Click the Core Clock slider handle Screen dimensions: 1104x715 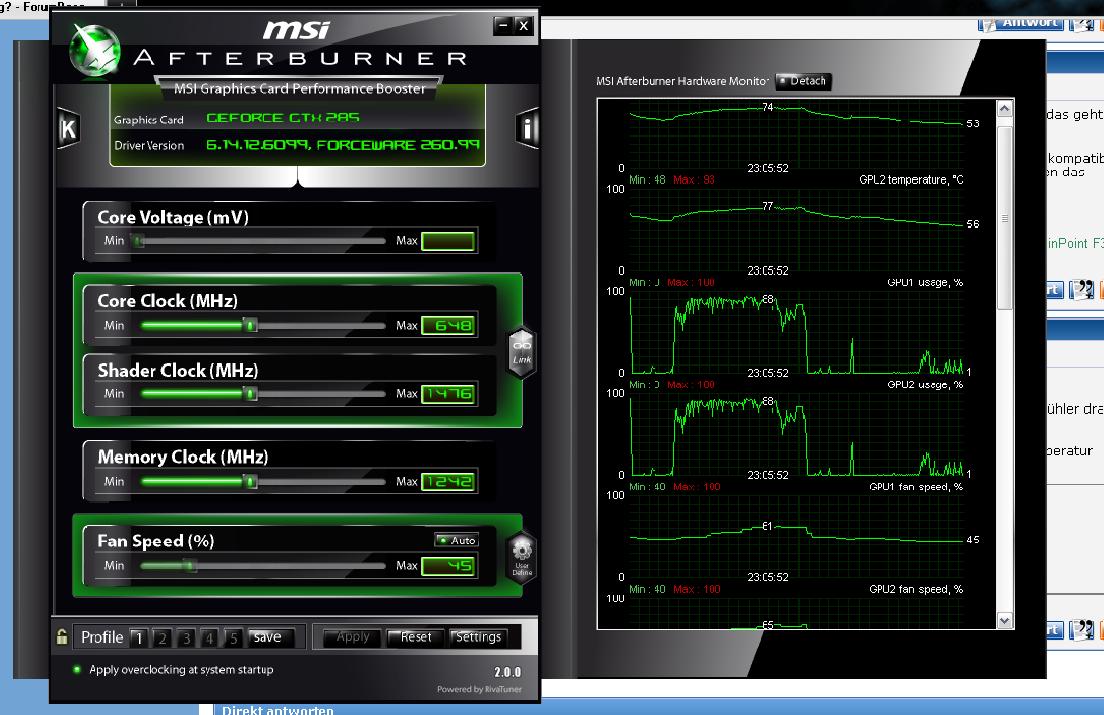click(x=250, y=325)
